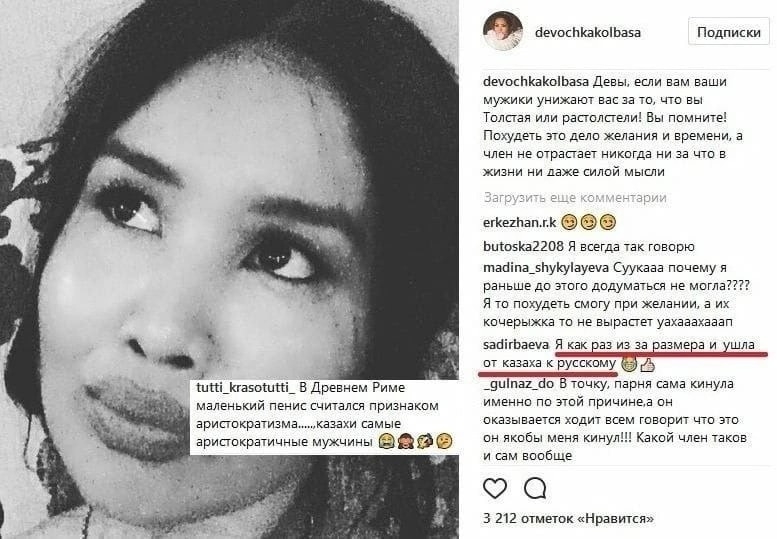Click thumbs up emoji in sadirbaeva comment
The height and width of the screenshot is (539, 777).
pyautogui.click(x=647, y=365)
